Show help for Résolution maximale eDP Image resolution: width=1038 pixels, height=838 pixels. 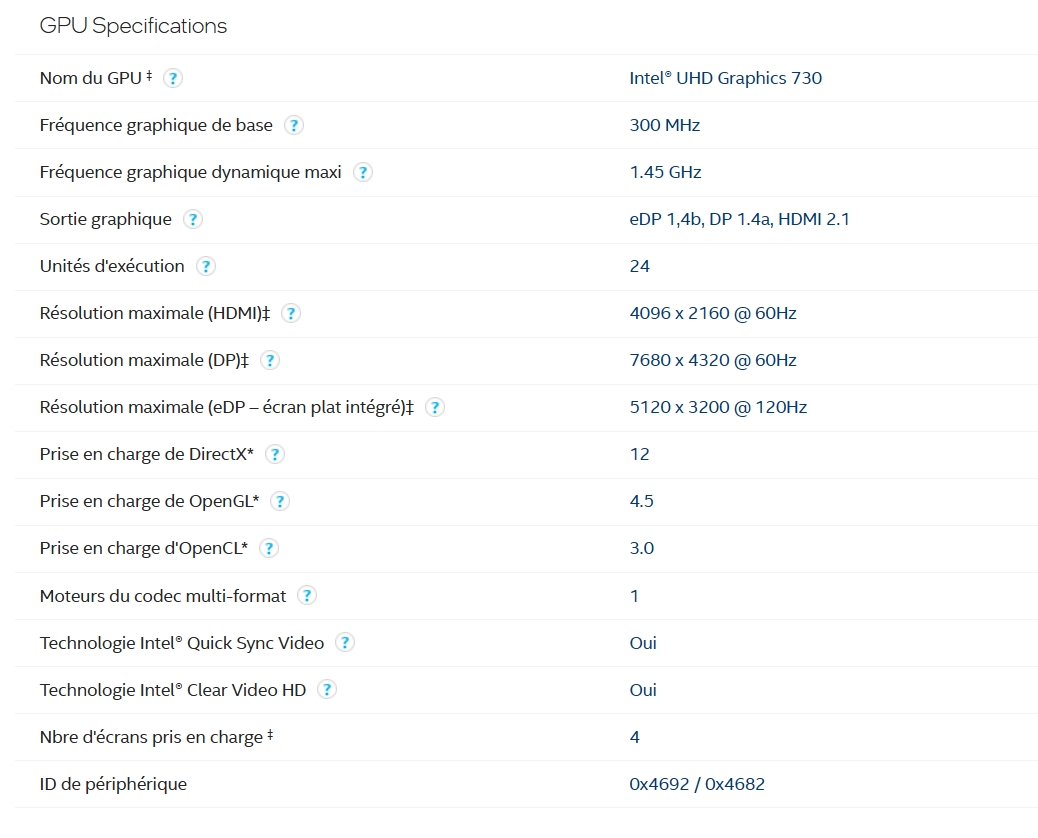(x=435, y=407)
